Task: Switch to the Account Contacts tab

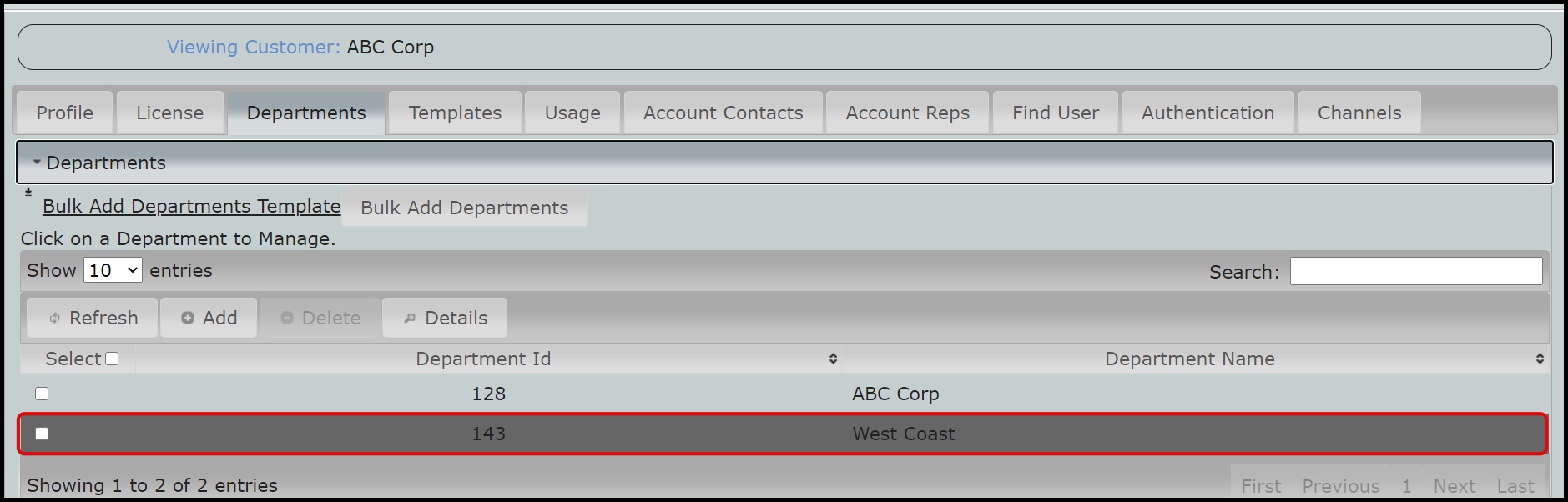Action: 722,112
